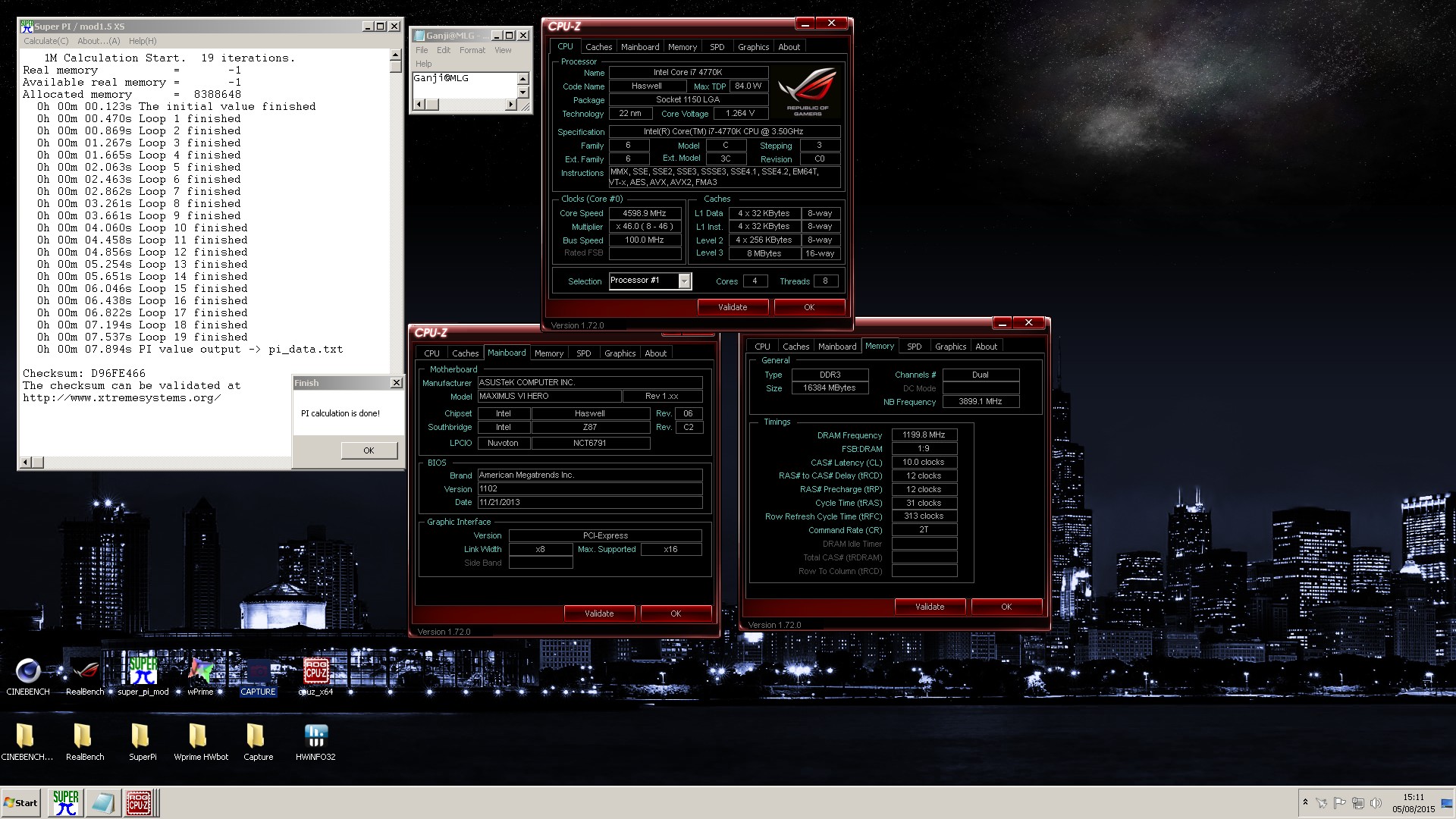The image size is (1456, 819).
Task: Select Caches tab in top CPU-Z window
Action: pyautogui.click(x=598, y=47)
